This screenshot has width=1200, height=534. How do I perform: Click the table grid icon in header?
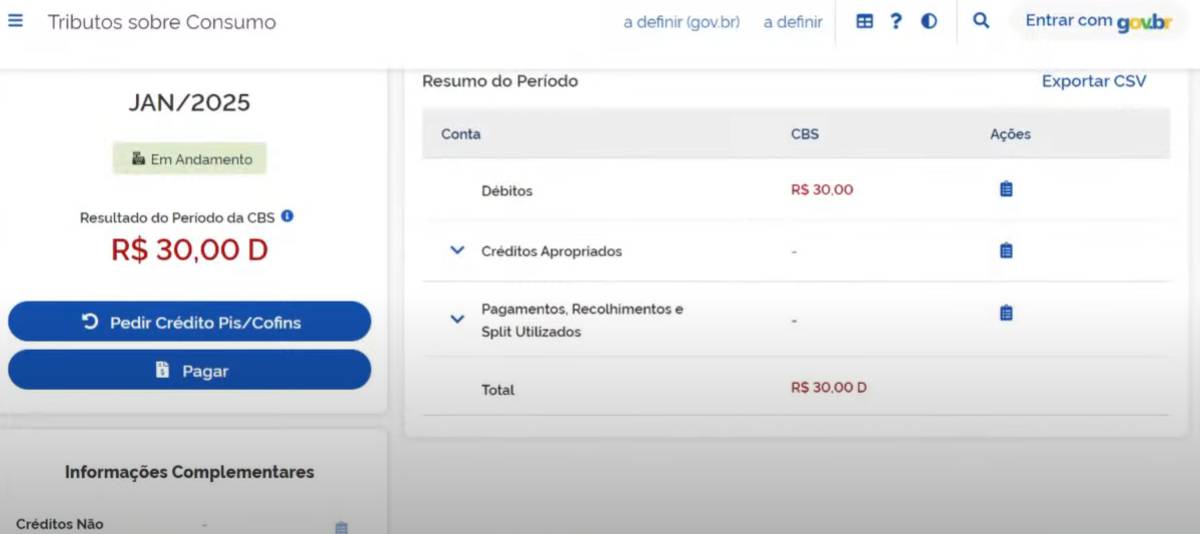click(865, 21)
